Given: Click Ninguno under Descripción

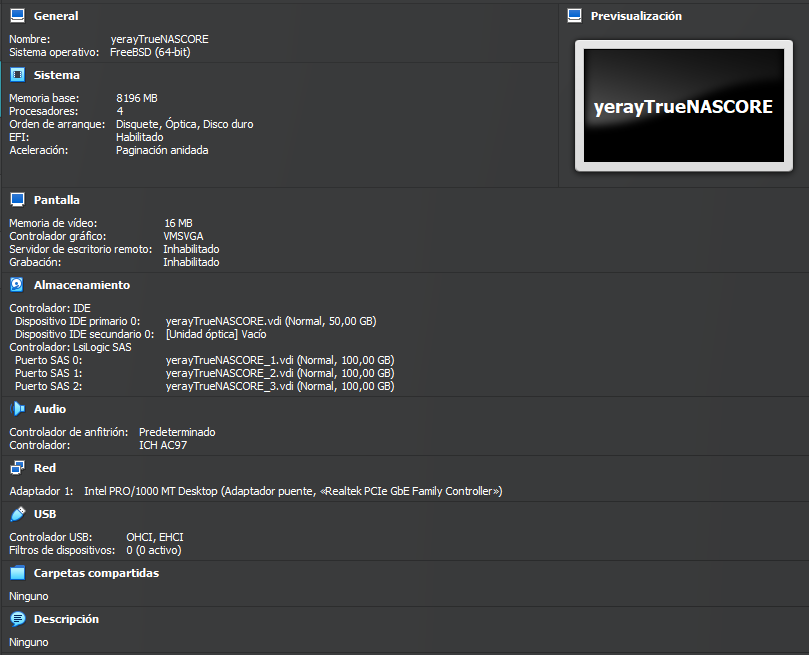Looking at the screenshot, I should tap(29, 642).
